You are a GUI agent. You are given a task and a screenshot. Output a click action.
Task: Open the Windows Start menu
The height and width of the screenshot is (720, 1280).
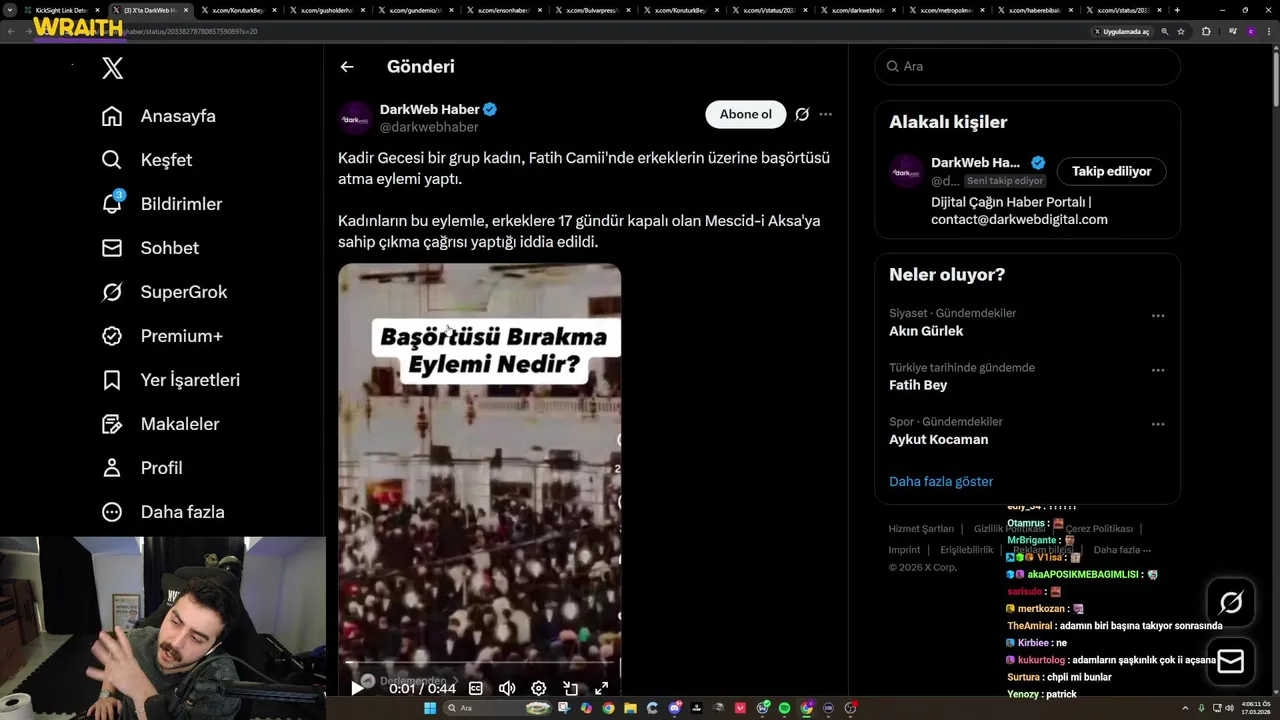(430, 708)
